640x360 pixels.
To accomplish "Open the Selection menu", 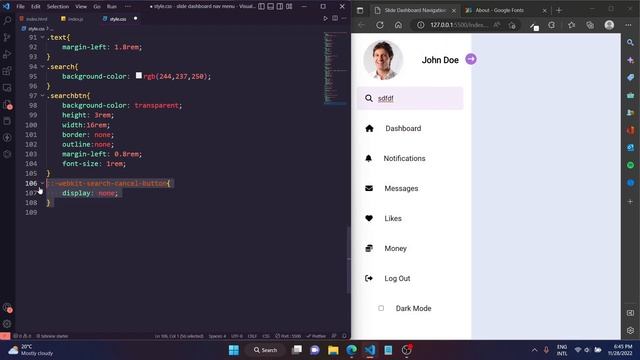I will 58,7.
